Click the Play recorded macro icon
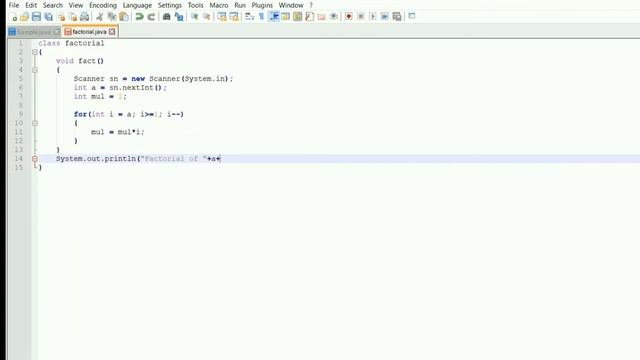Image resolution: width=640 pixels, height=360 pixels. click(373, 17)
